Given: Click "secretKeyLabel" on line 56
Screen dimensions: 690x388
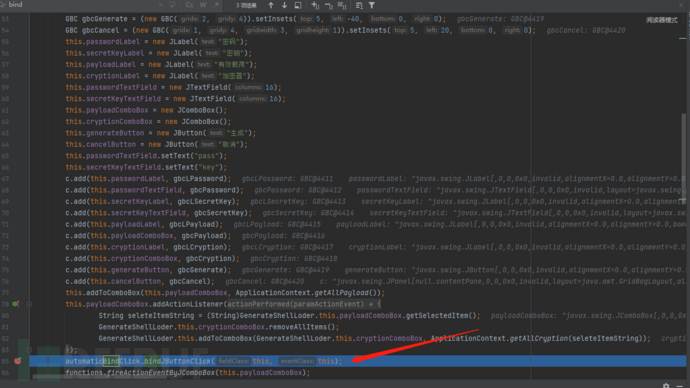Looking at the screenshot, I should [115, 53].
